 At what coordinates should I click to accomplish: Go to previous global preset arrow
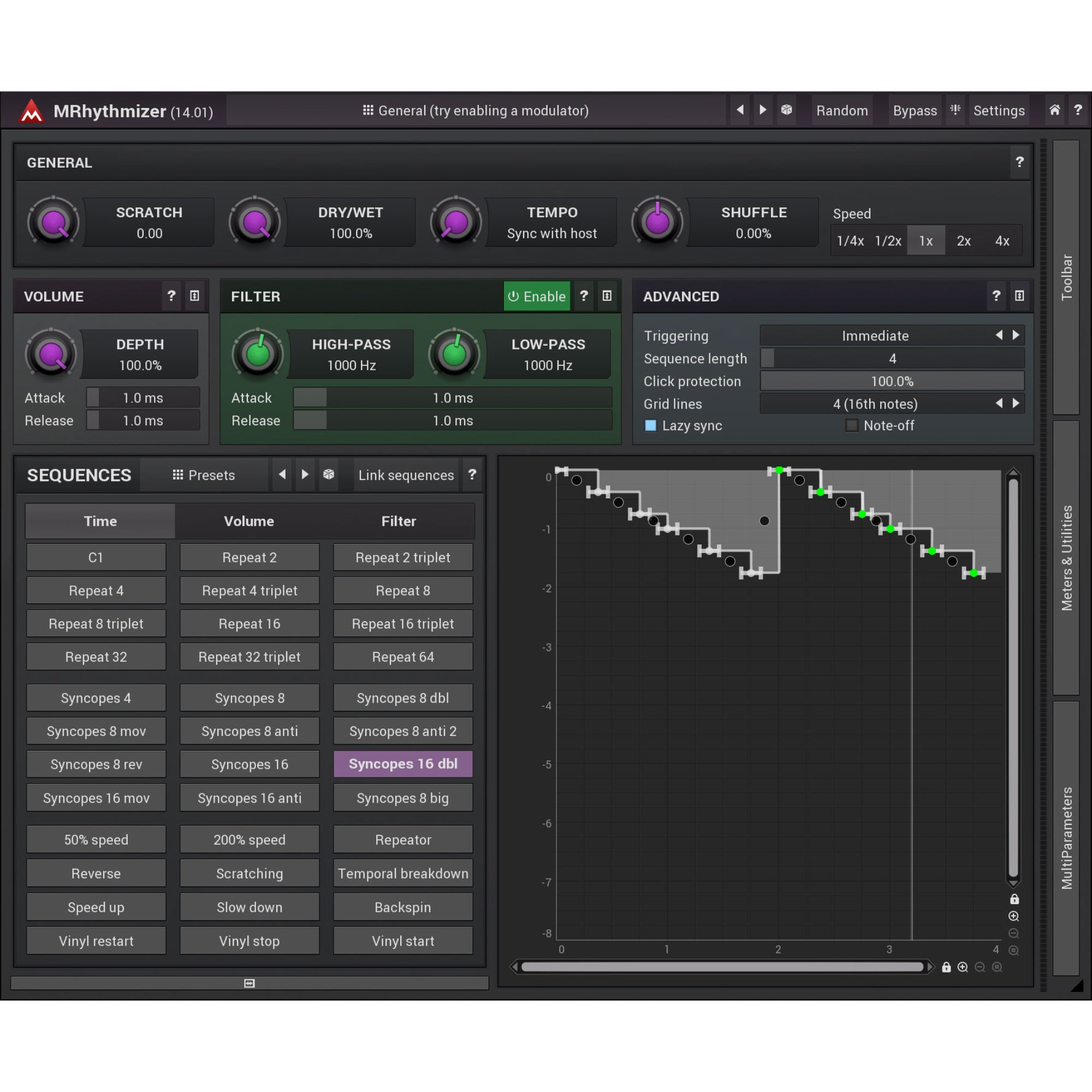[740, 110]
